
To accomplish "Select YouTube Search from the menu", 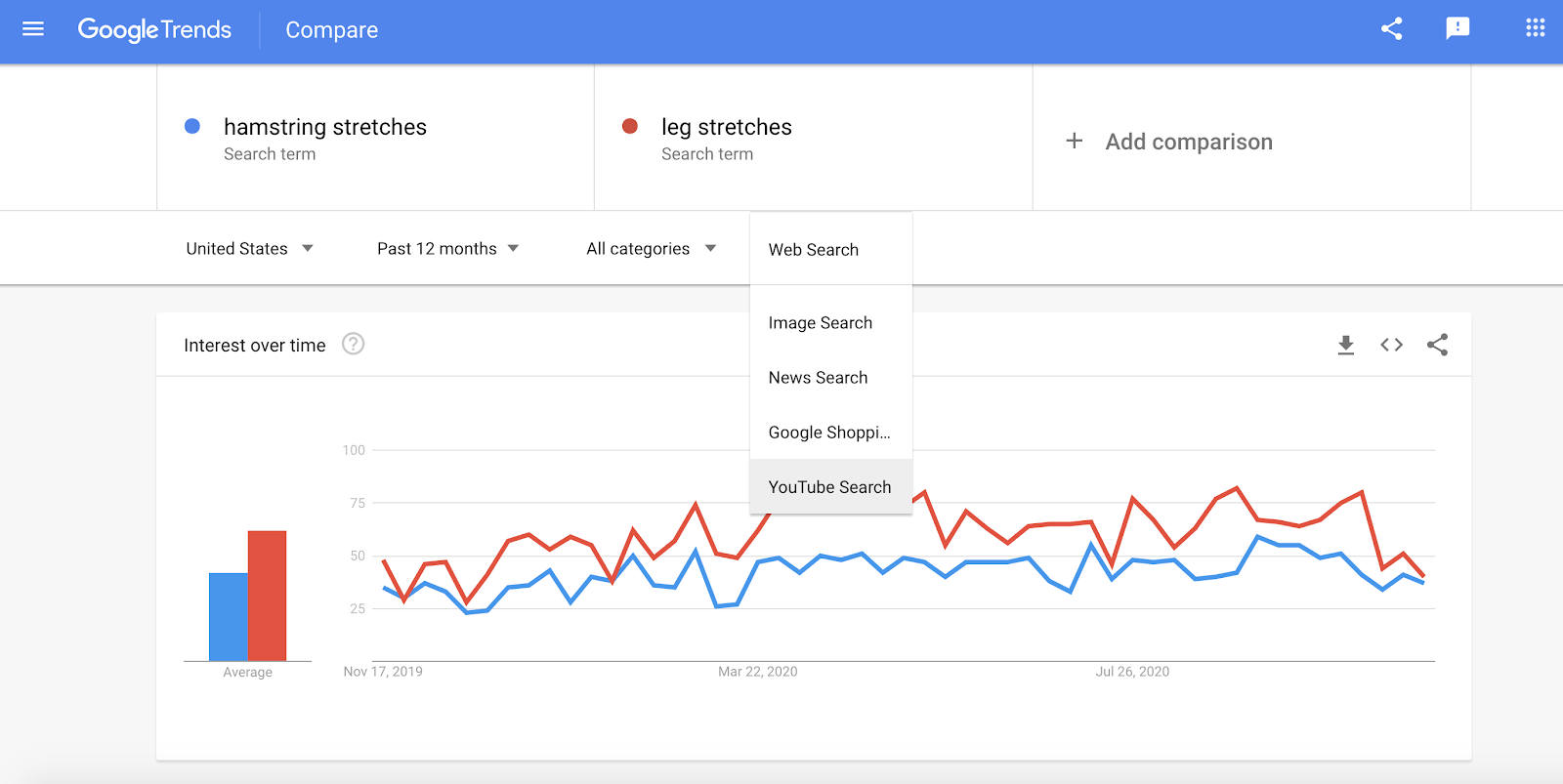I will click(x=829, y=487).
